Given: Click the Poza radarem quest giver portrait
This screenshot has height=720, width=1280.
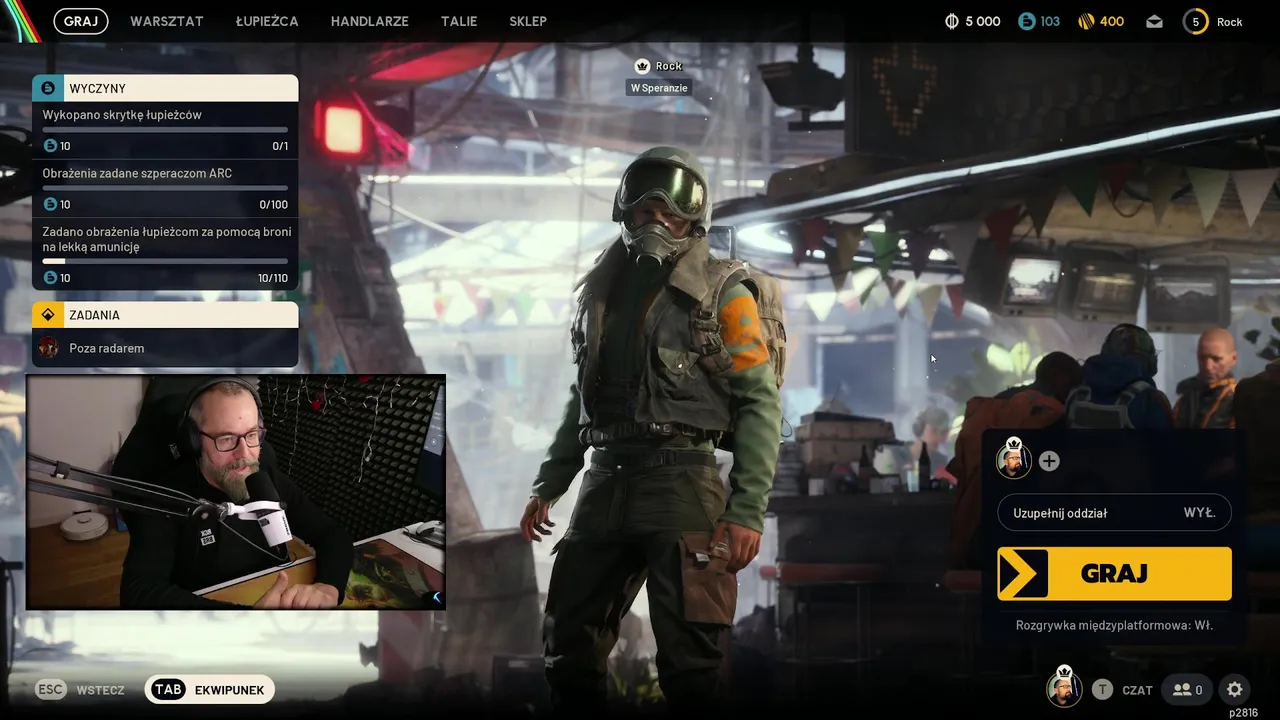Looking at the screenshot, I should (48, 348).
